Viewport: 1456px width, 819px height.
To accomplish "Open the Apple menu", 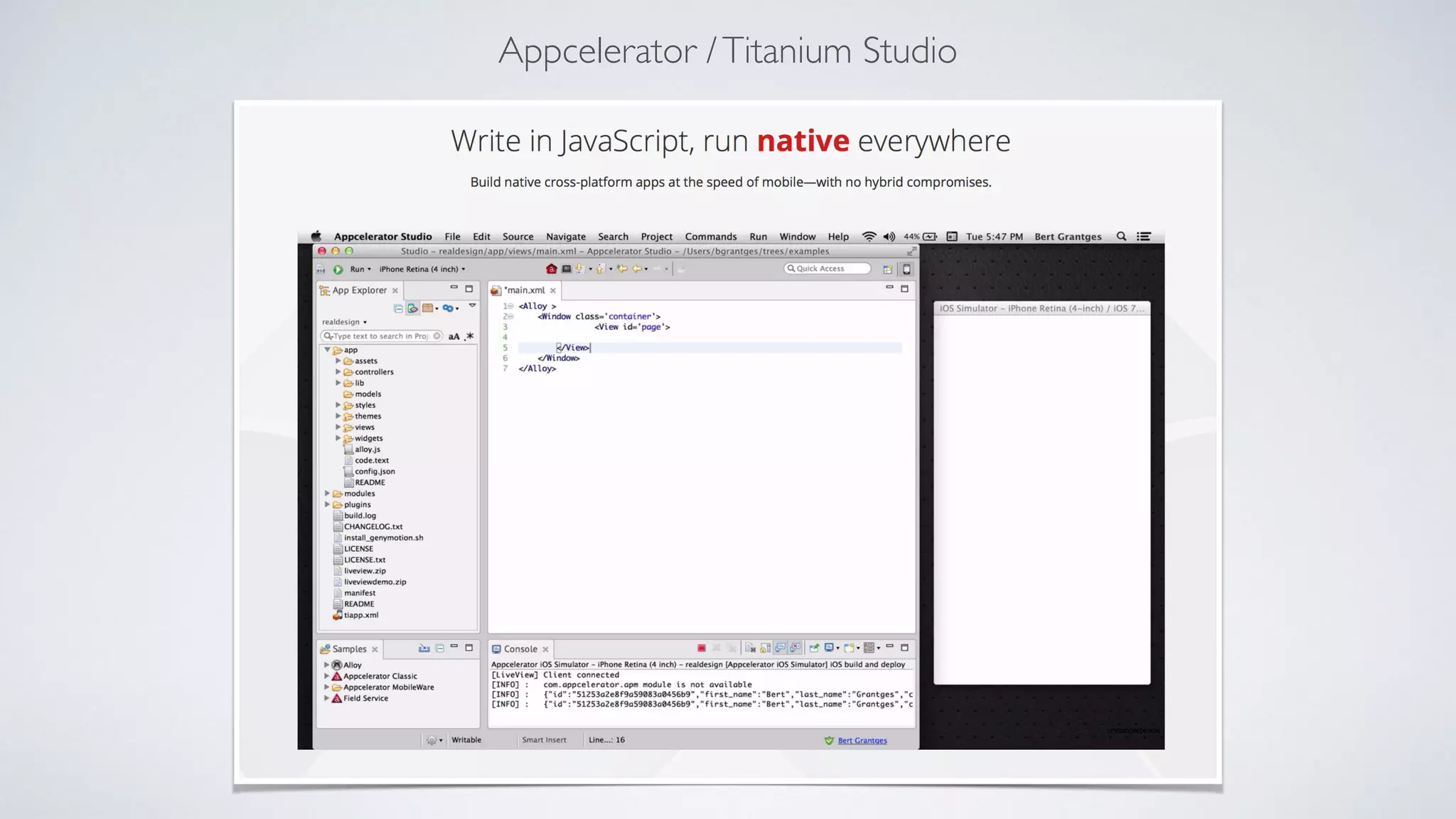I will point(316,236).
